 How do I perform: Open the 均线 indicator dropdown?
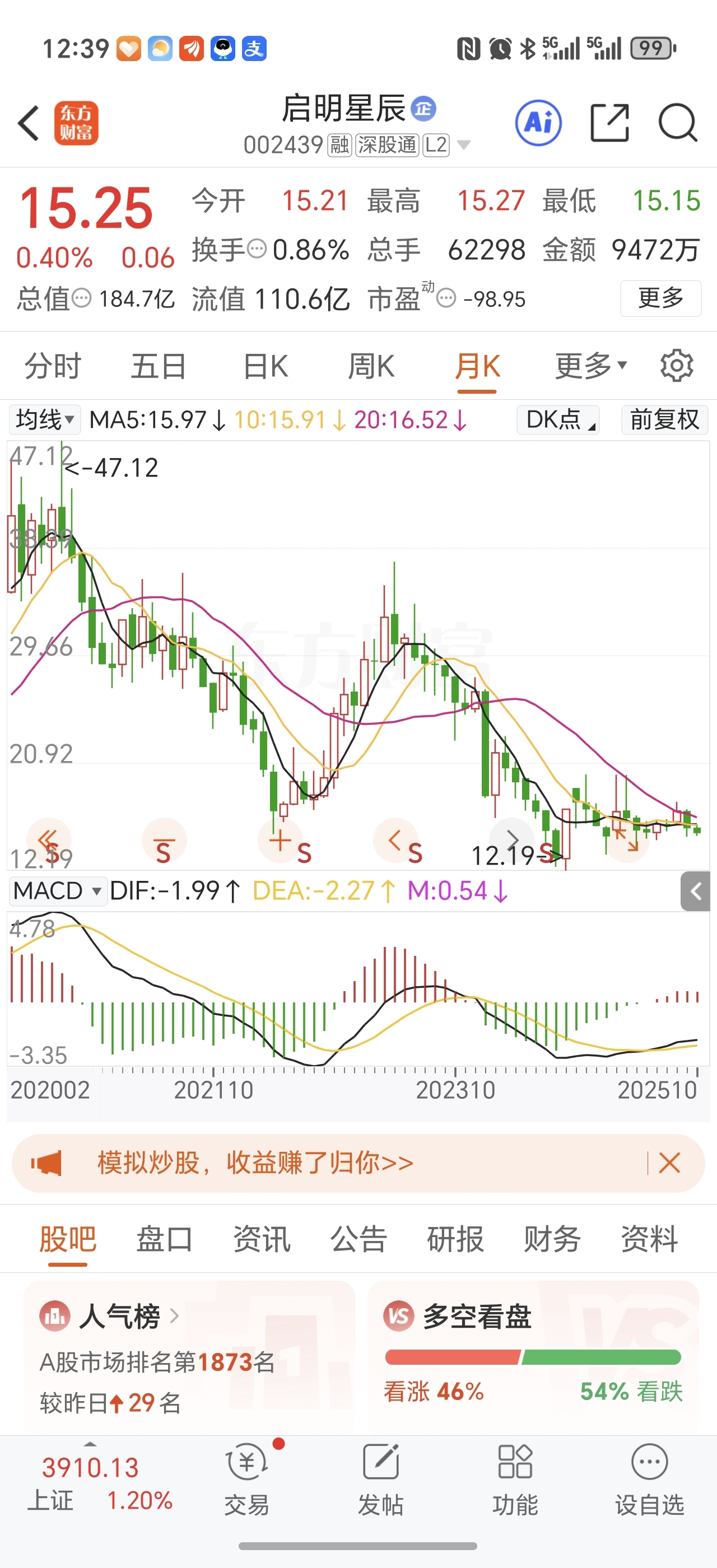(44, 419)
